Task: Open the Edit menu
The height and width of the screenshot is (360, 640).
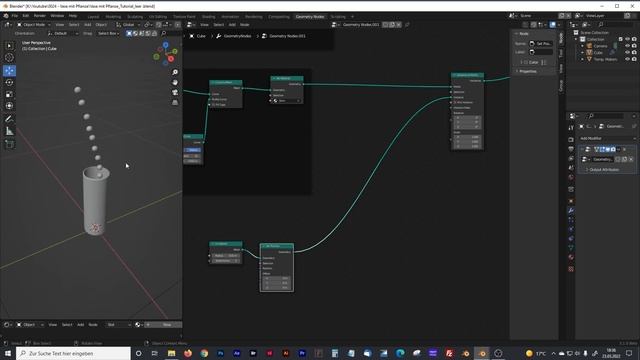Action: click(26, 16)
